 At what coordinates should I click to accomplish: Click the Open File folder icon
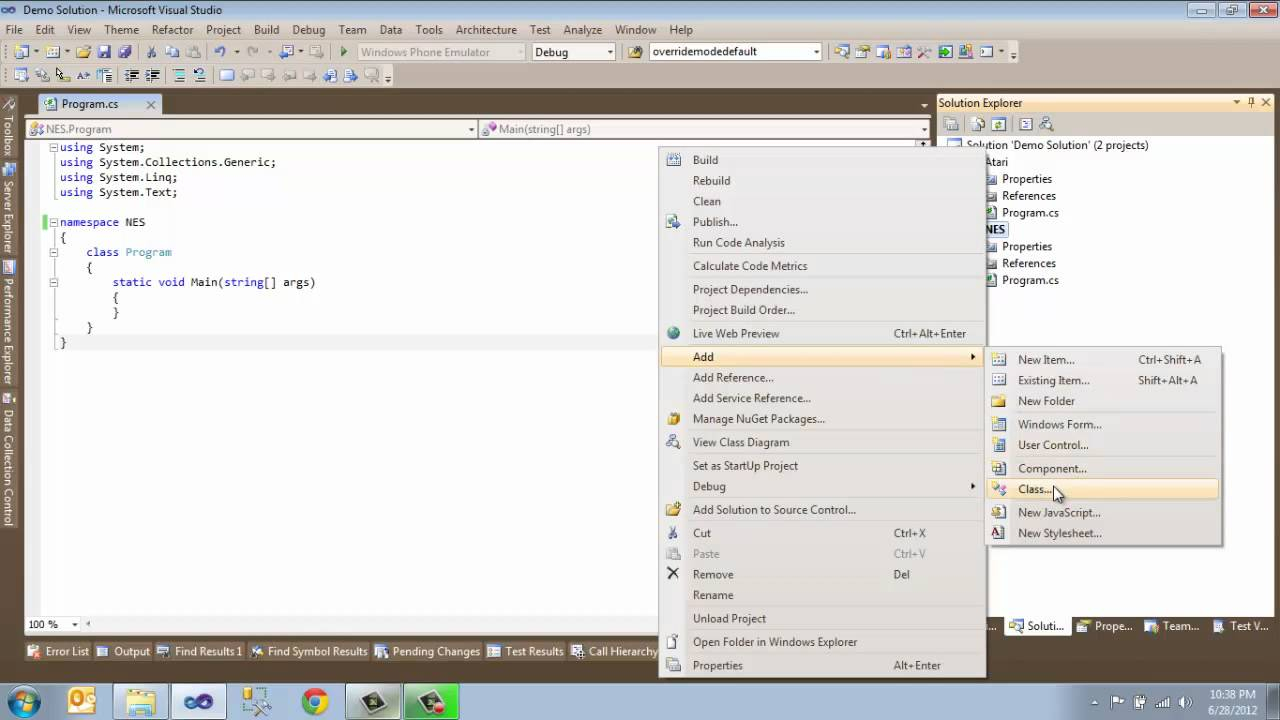[x=84, y=52]
